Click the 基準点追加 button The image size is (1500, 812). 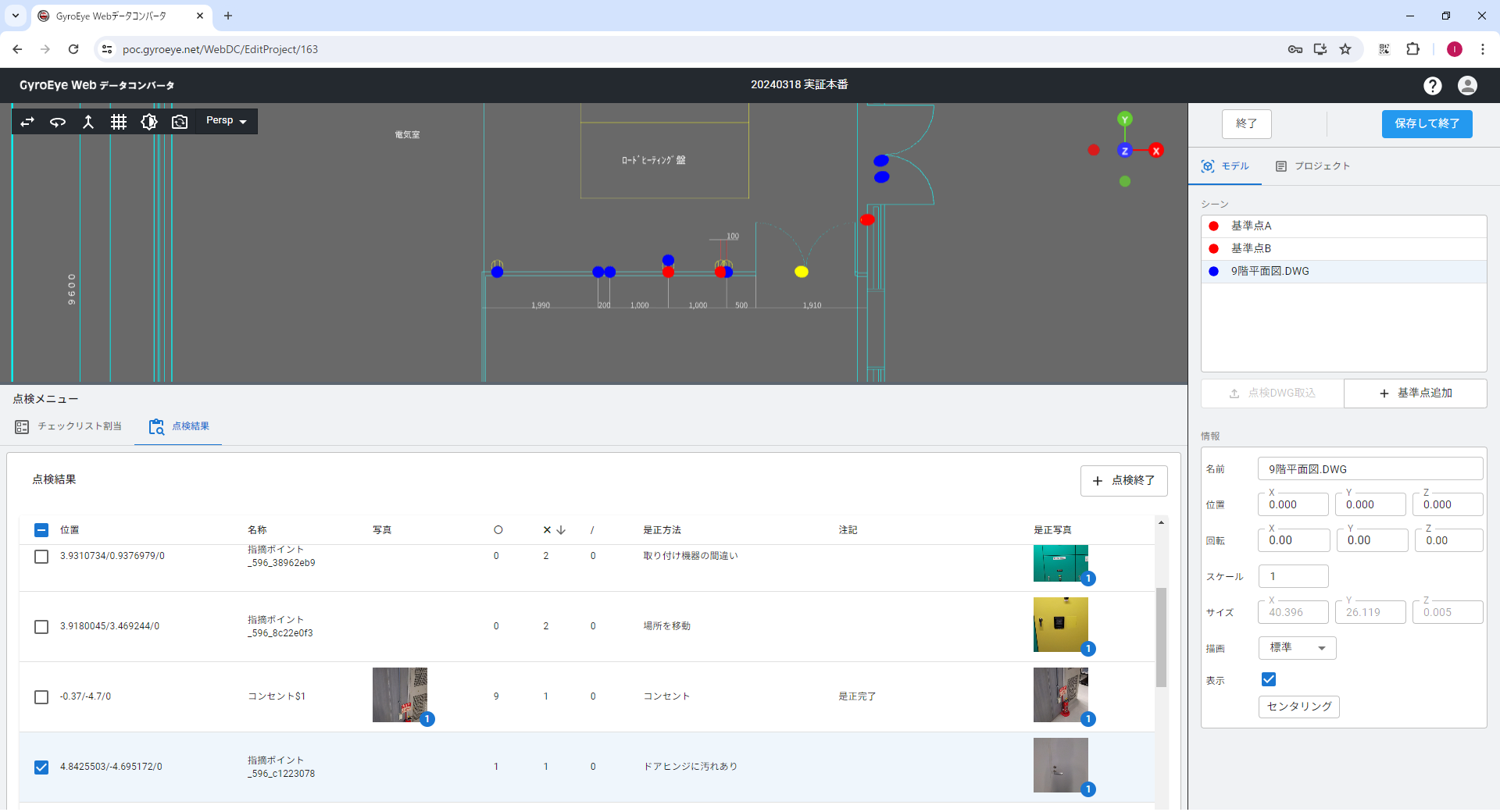point(1415,394)
